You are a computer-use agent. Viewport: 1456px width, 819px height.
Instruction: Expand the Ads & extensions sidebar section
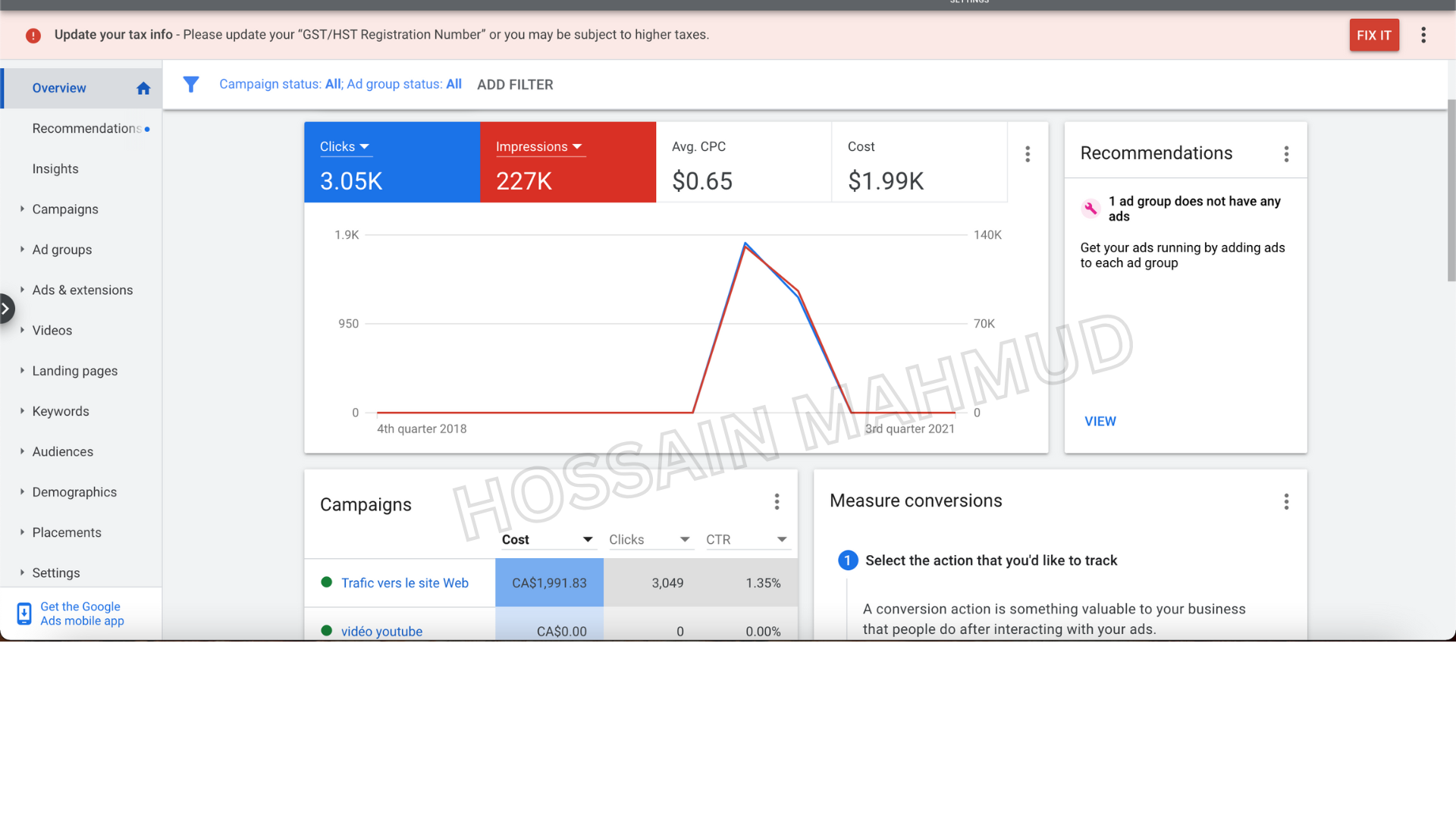(22, 290)
